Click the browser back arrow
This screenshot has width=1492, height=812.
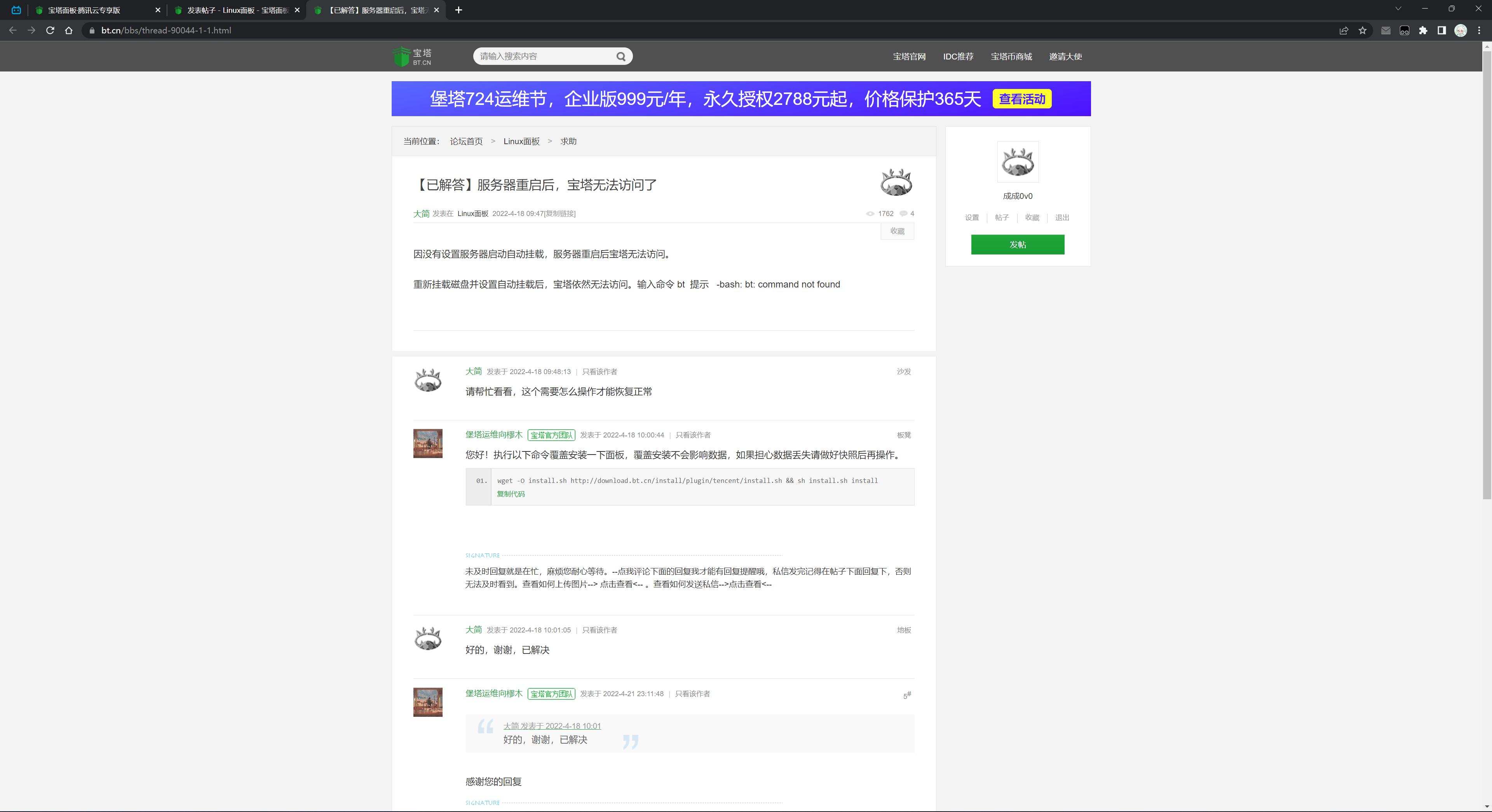13,30
